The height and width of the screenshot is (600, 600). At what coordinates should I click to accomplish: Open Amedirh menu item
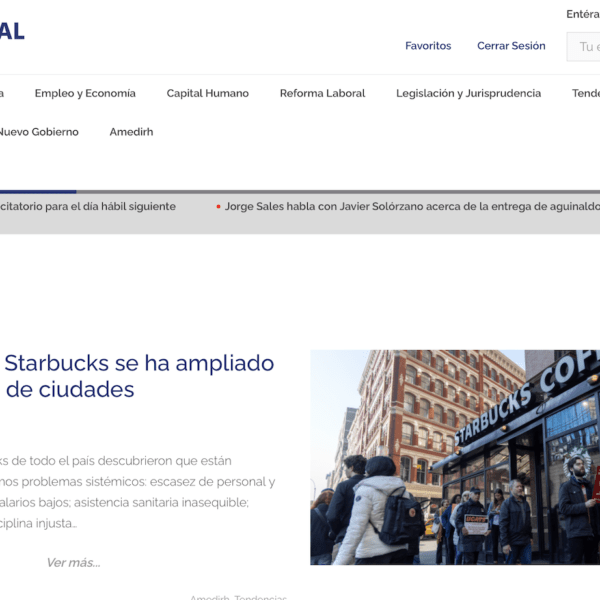pos(131,132)
